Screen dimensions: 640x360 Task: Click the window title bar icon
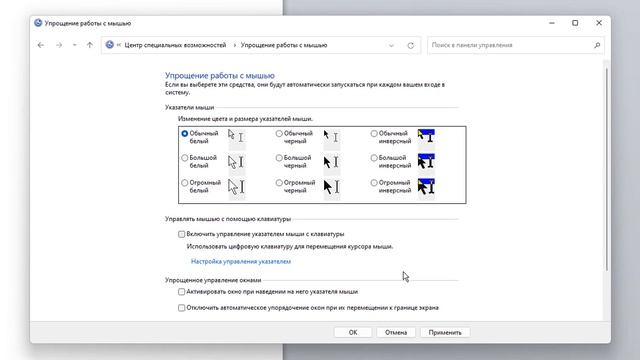tap(38, 23)
